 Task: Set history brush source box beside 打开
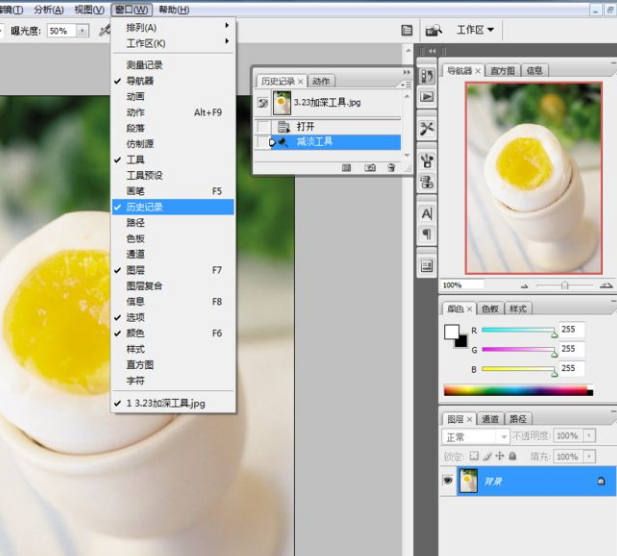tap(263, 127)
